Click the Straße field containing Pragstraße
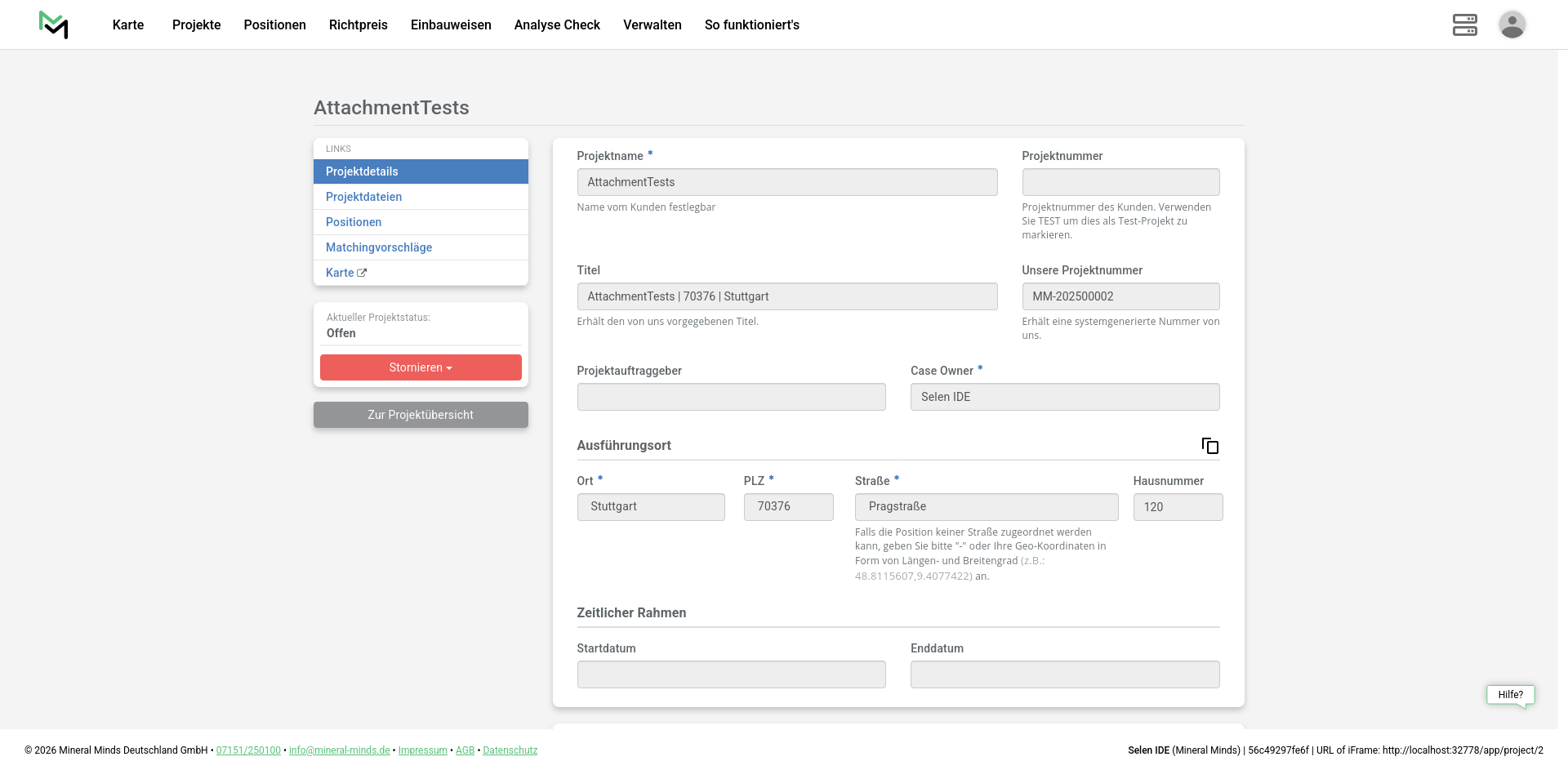1568x770 pixels. coord(986,507)
